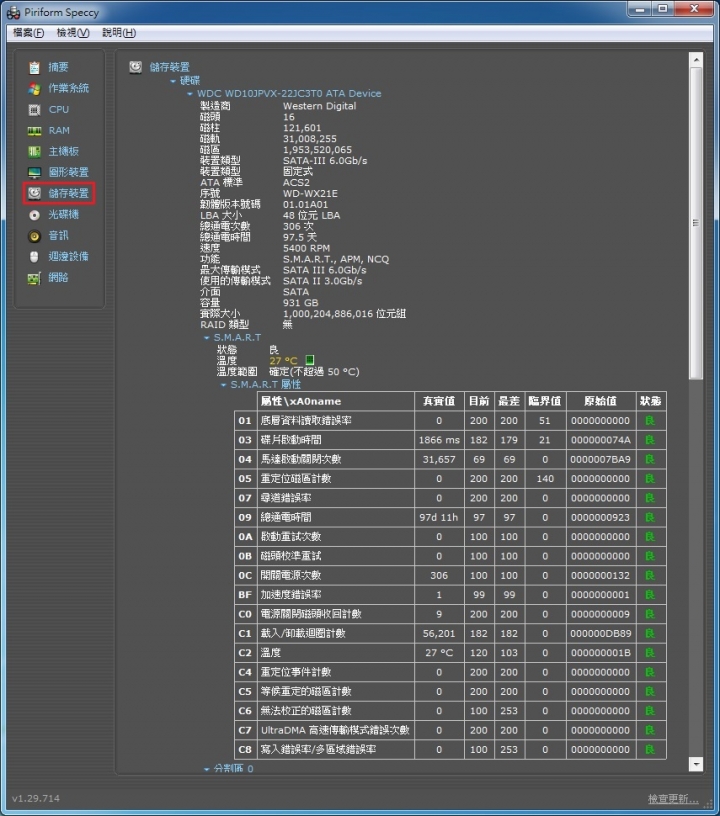Click the 931 GB capacity value
Screen dimensions: 720x816
point(301,303)
